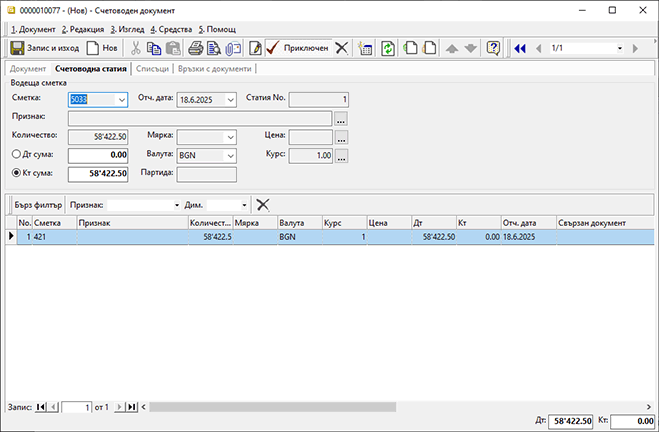Open the '1. Документ' menu

(33, 29)
